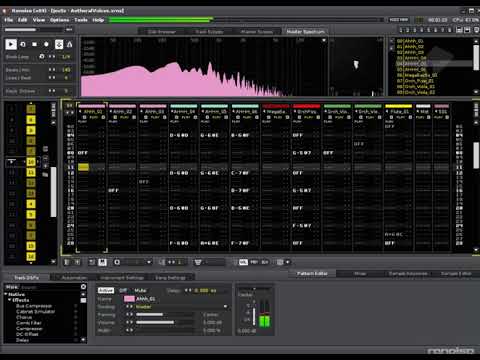Switch to the Track Scopes tab

[209, 32]
